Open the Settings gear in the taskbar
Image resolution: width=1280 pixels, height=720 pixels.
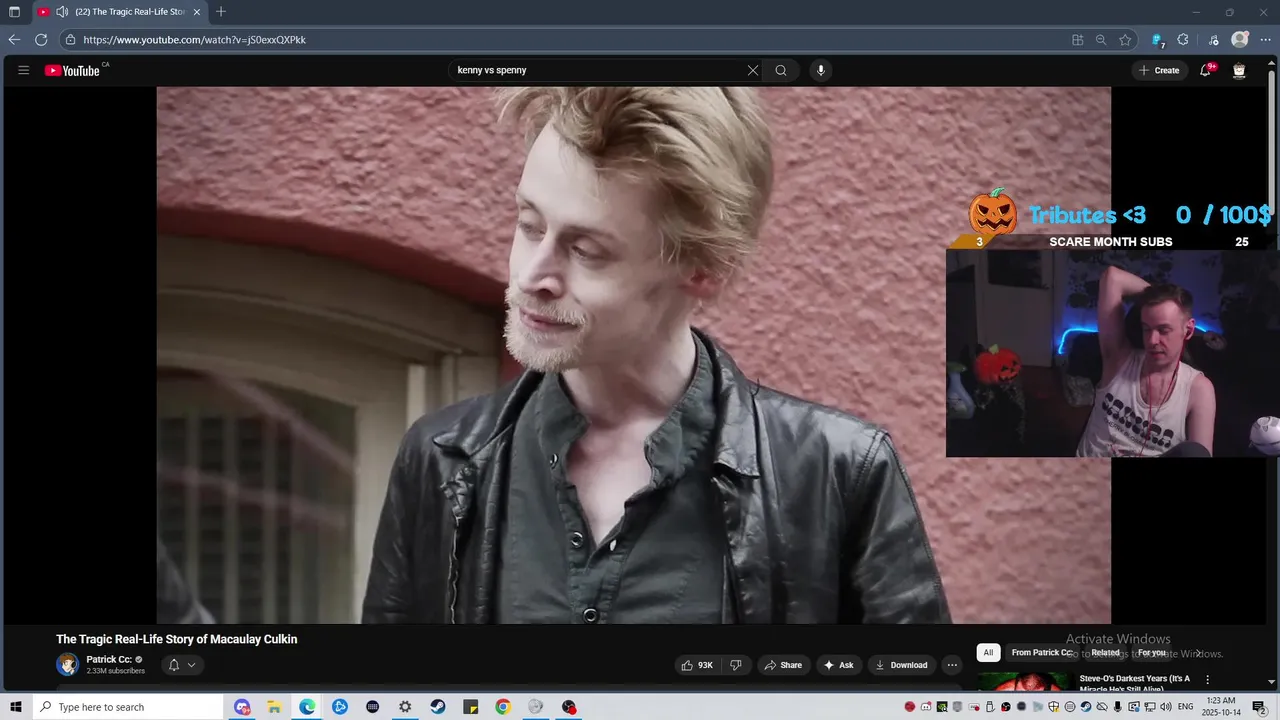click(x=405, y=707)
